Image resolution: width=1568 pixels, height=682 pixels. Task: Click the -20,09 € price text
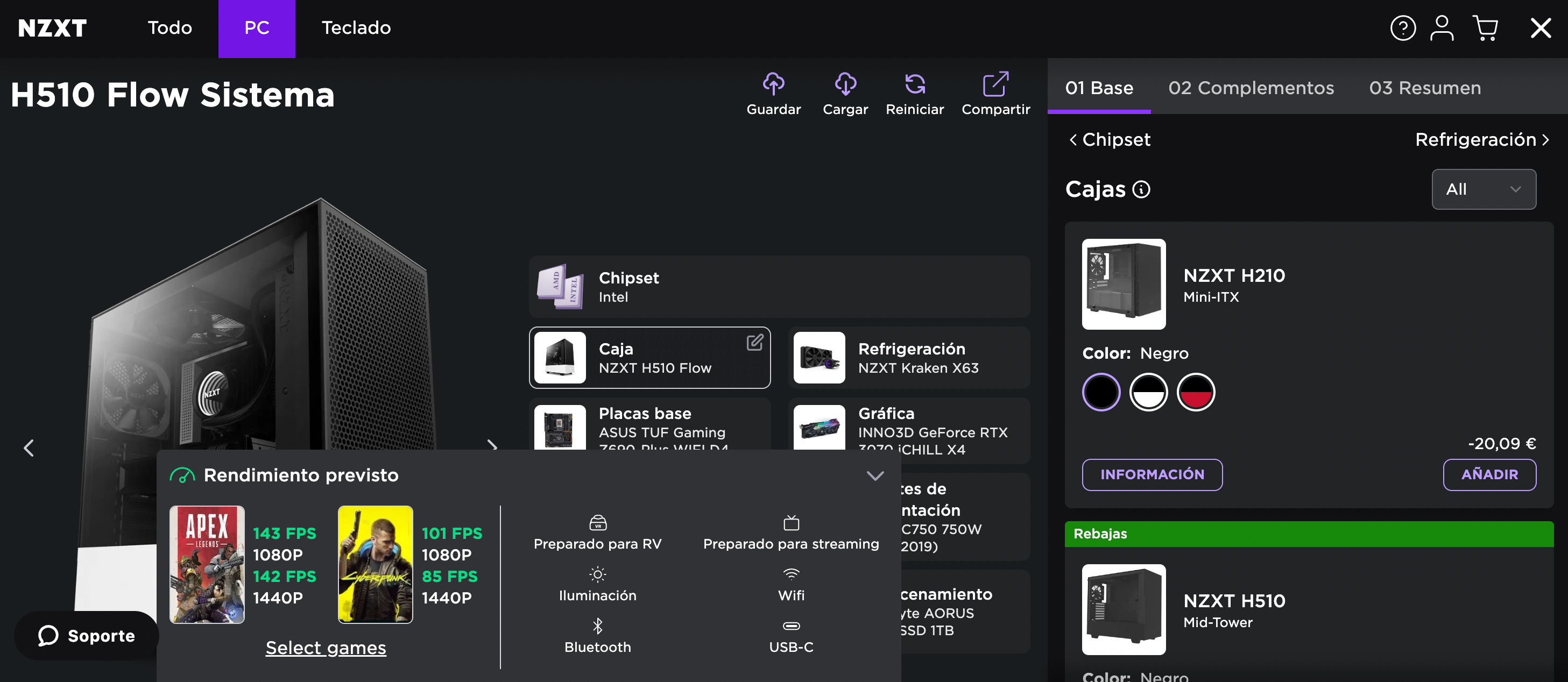pyautogui.click(x=1502, y=444)
